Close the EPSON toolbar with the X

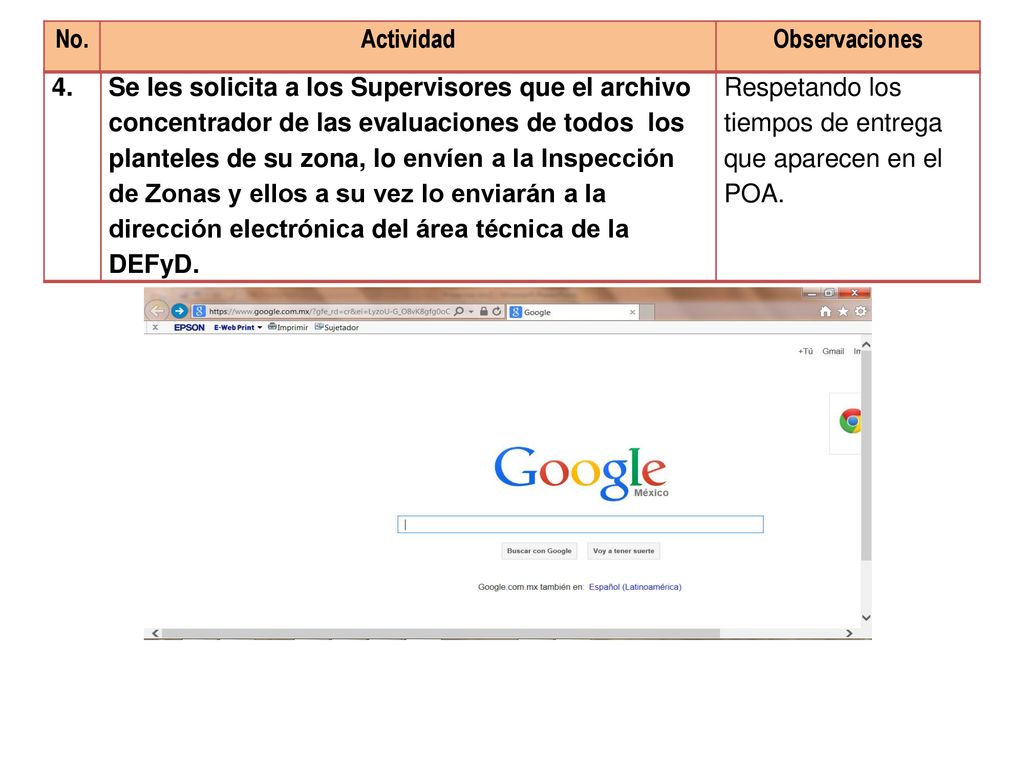(x=155, y=327)
